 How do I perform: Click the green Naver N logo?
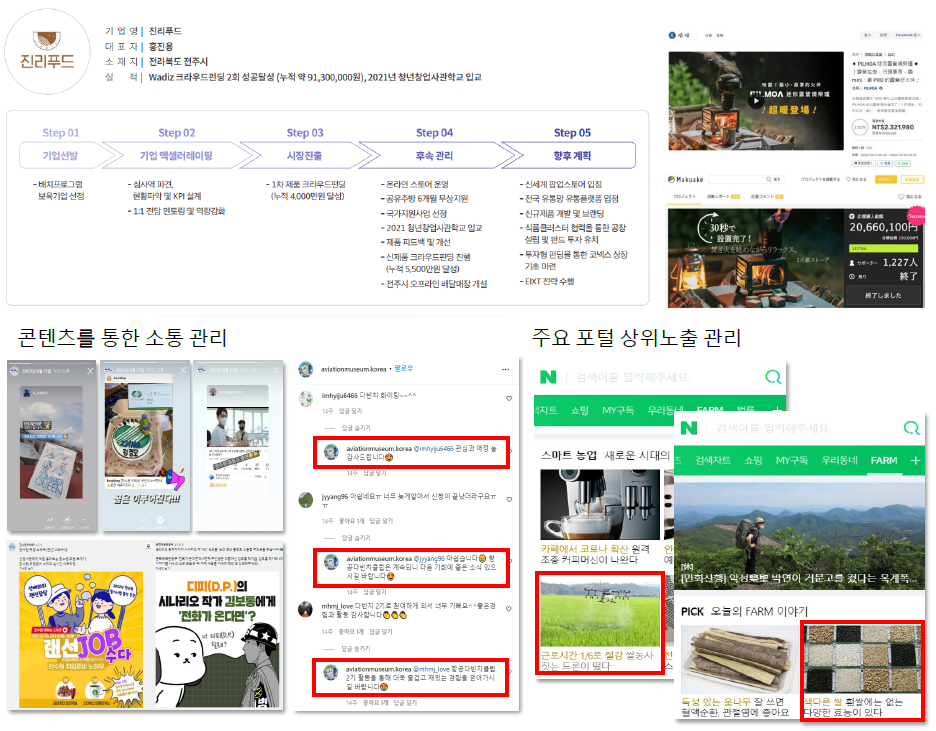[x=688, y=428]
